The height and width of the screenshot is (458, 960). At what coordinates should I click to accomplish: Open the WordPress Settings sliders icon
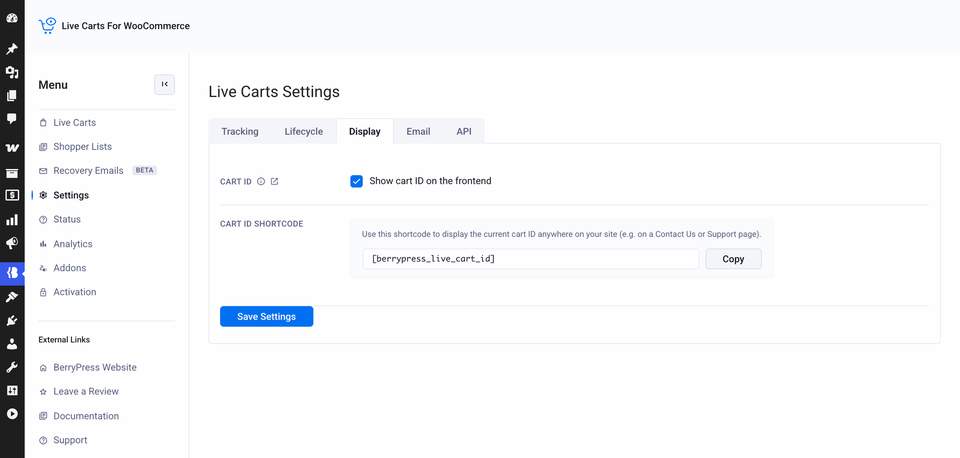coord(12,391)
